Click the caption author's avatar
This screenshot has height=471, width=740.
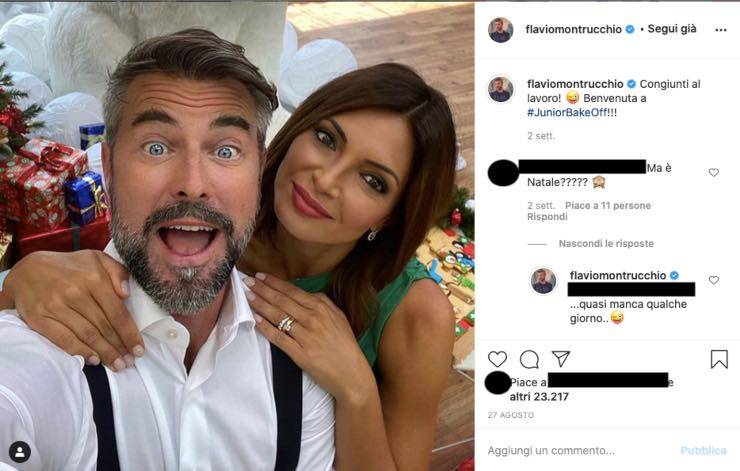(x=500, y=88)
